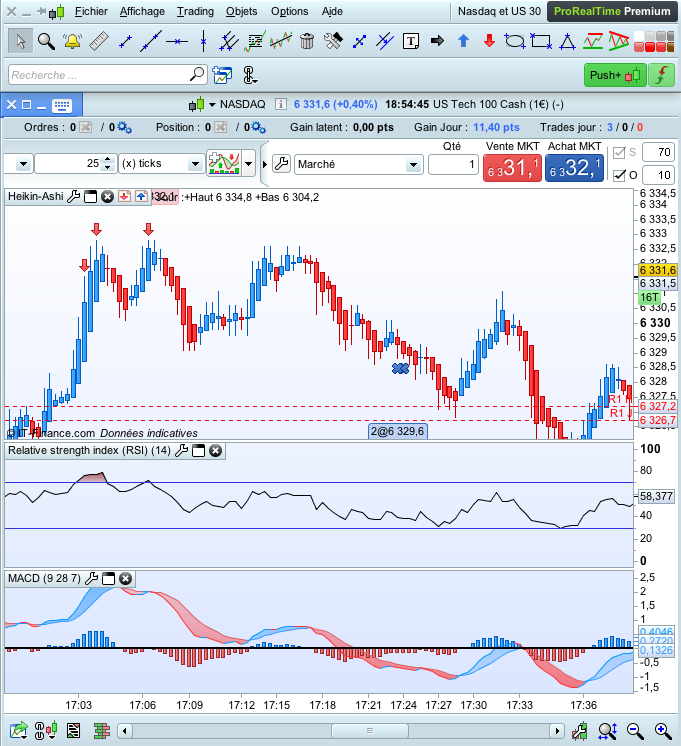Open the Marché order type dropdown
Image resolution: width=681 pixels, height=746 pixels.
click(x=413, y=165)
